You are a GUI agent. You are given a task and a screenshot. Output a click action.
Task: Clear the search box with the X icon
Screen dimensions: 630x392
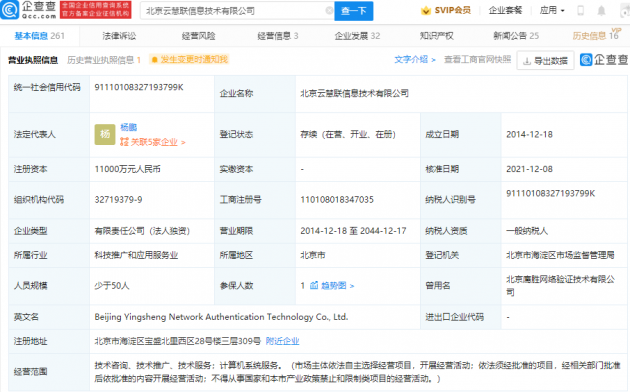(329, 10)
